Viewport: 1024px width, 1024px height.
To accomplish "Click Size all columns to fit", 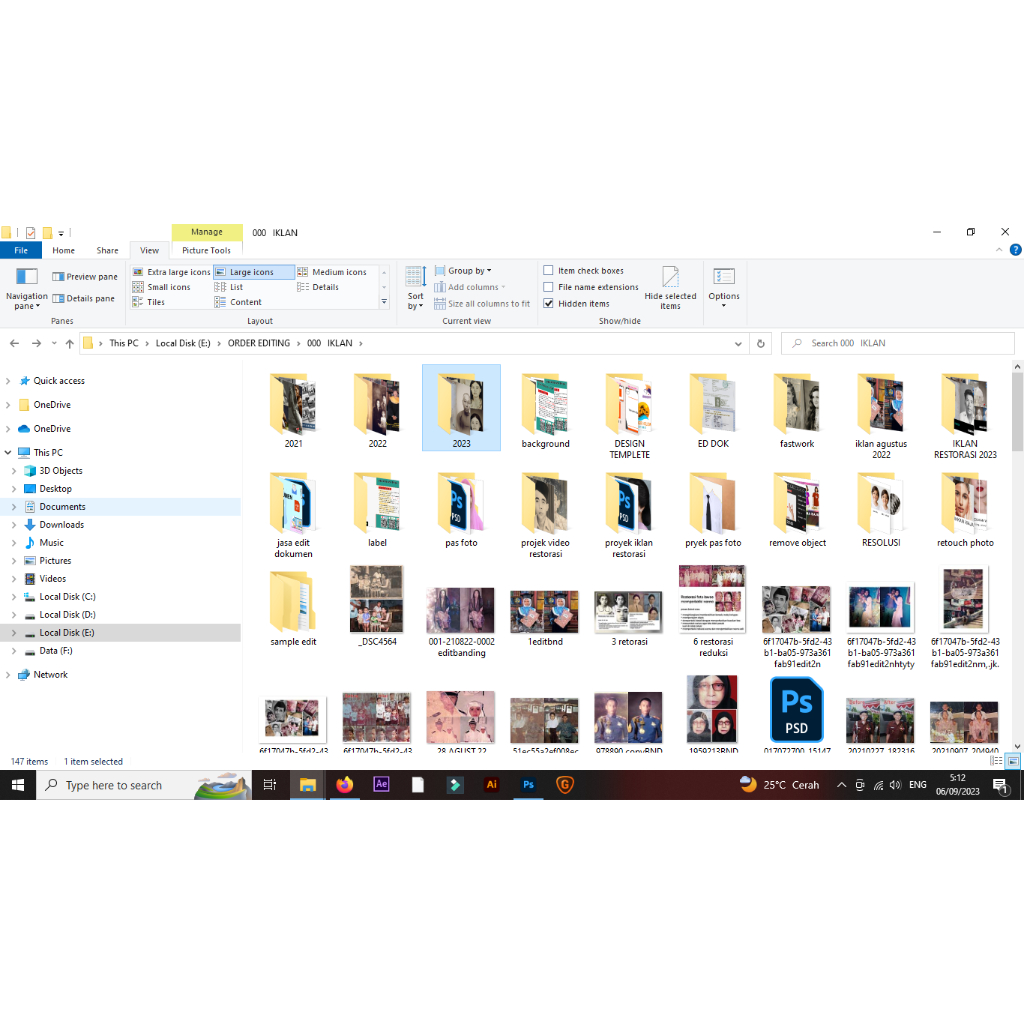I will pyautogui.click(x=482, y=304).
